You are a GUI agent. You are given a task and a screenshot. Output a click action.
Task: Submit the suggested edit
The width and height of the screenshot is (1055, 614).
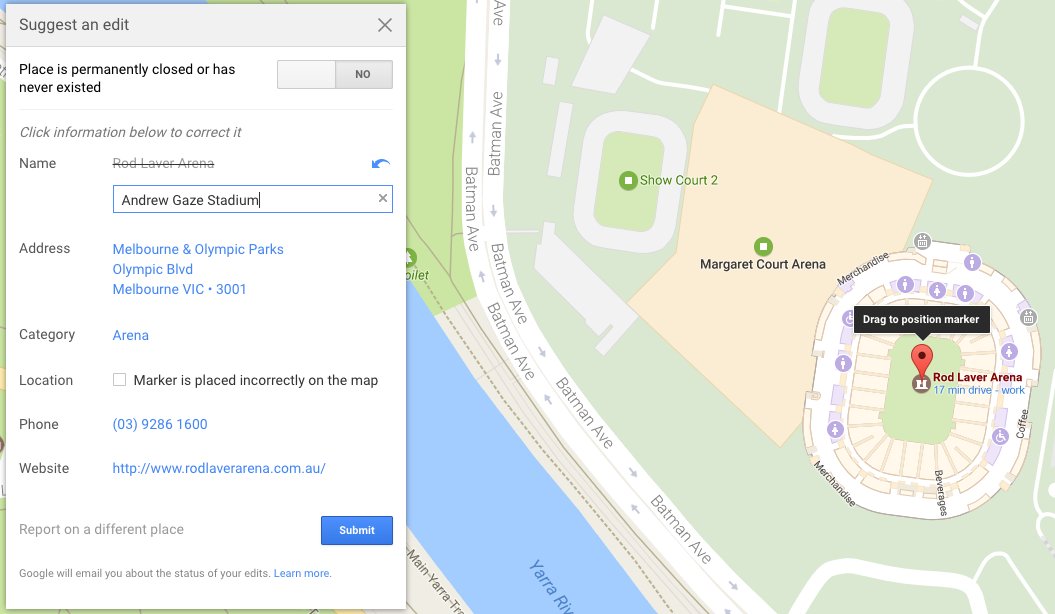(357, 530)
